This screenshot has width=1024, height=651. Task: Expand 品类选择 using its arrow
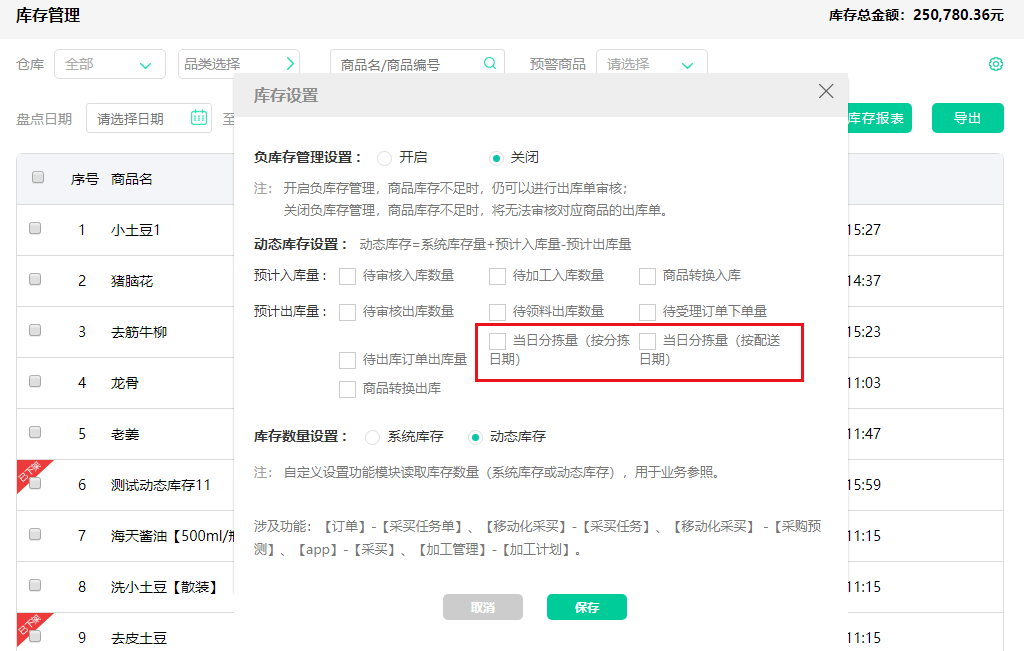tap(289, 62)
